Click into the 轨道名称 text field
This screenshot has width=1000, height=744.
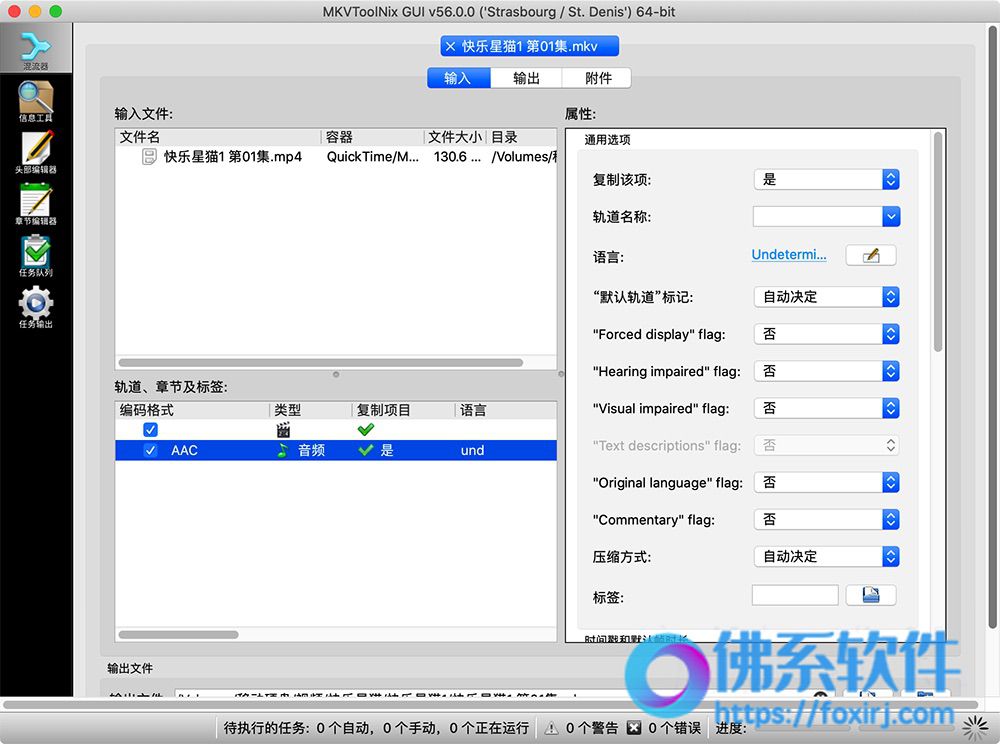click(x=818, y=217)
